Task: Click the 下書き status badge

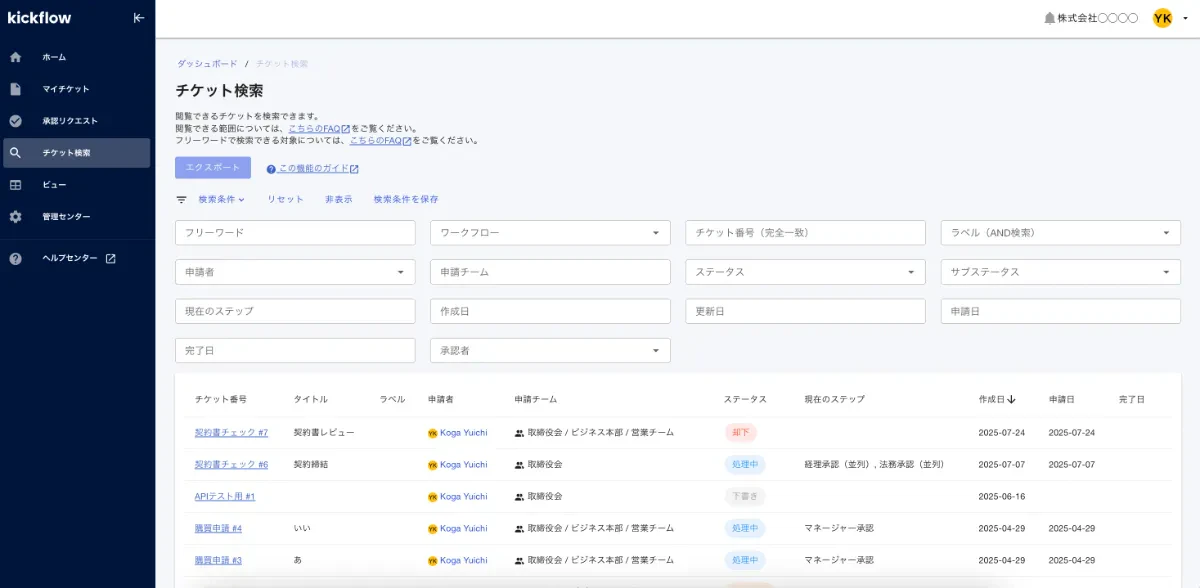Action: 744,496
